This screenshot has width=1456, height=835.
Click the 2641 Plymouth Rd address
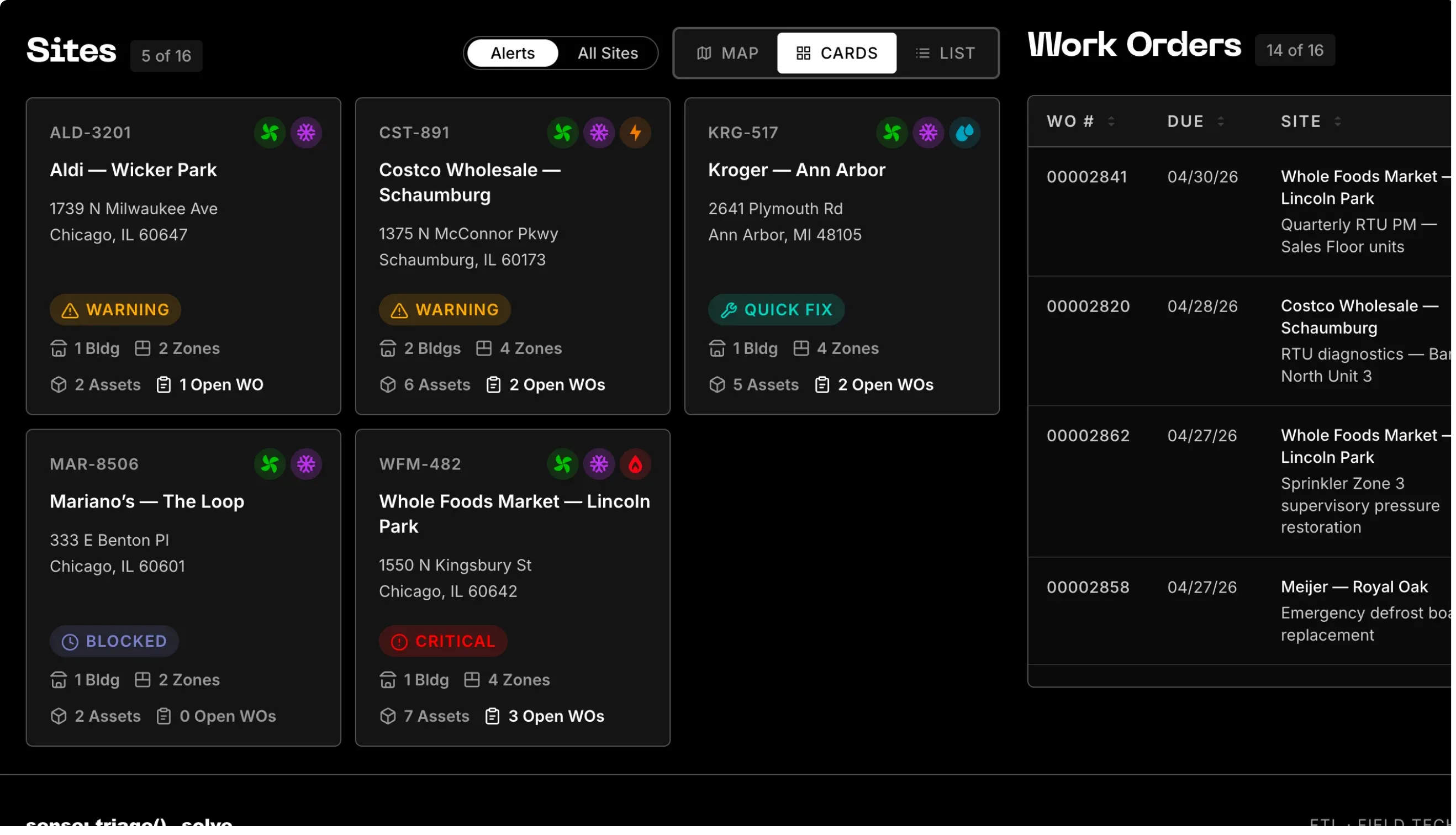(777, 209)
